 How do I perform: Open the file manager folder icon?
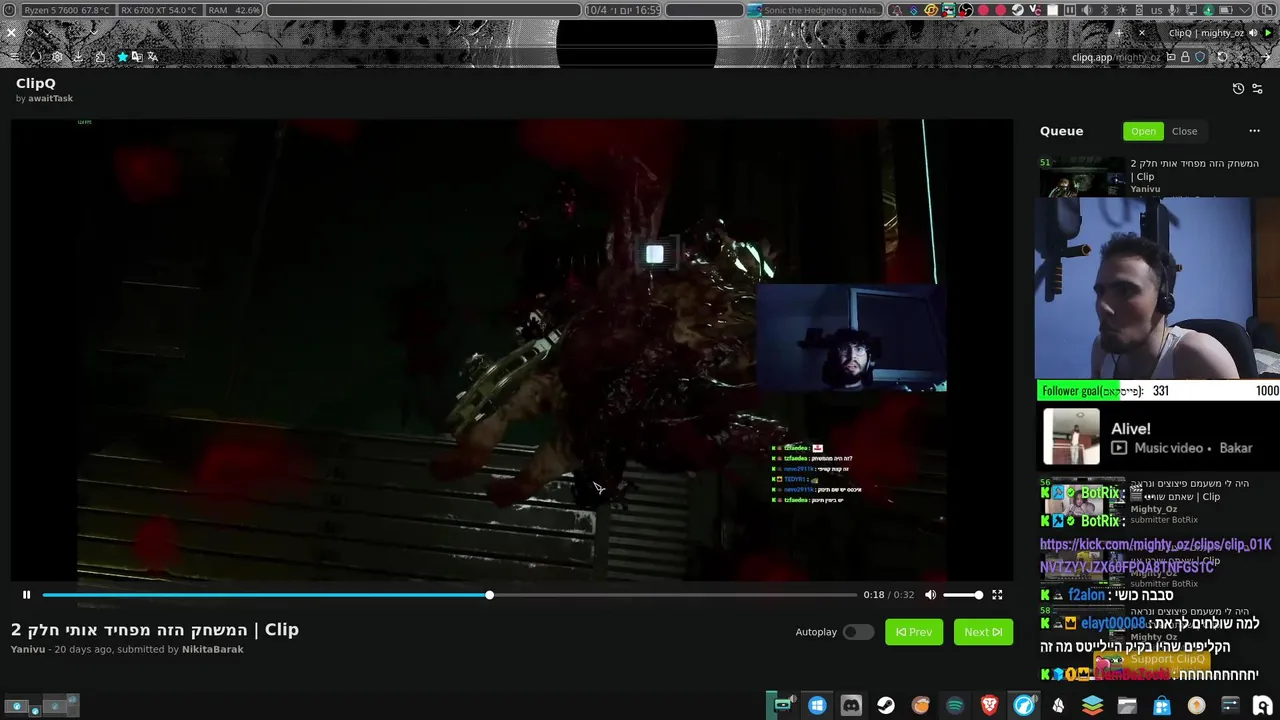pos(1127,706)
